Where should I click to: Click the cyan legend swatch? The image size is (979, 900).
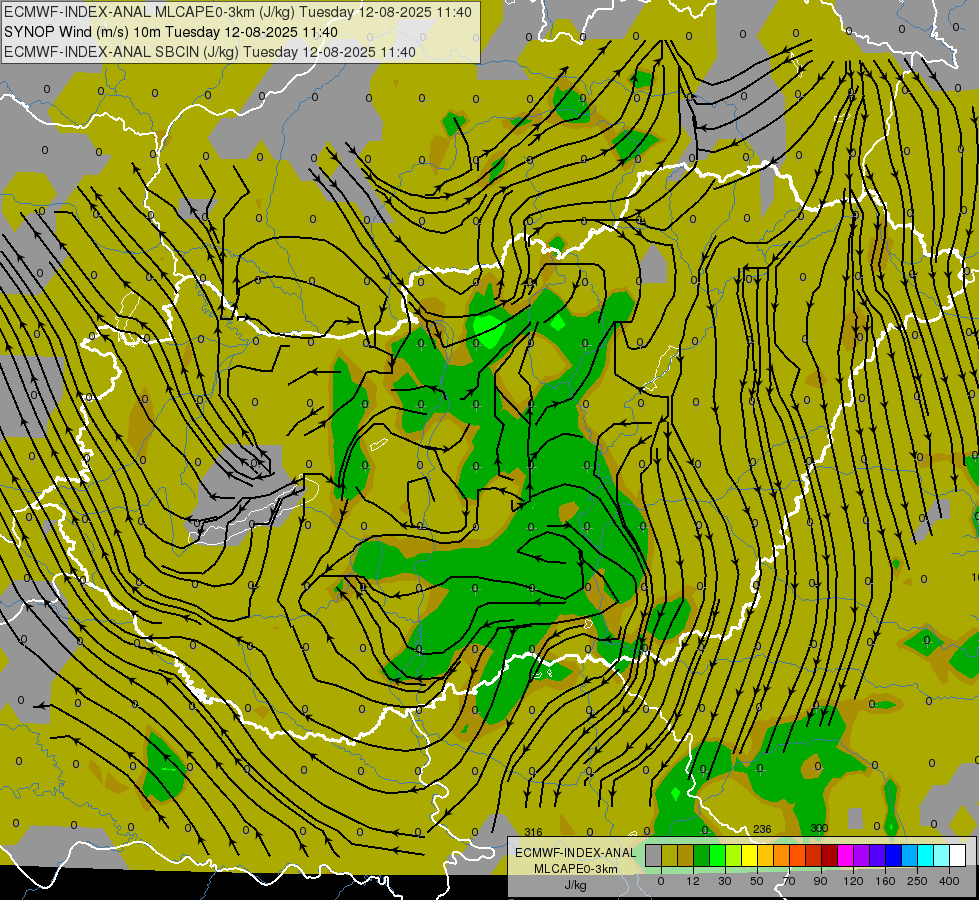[925, 855]
